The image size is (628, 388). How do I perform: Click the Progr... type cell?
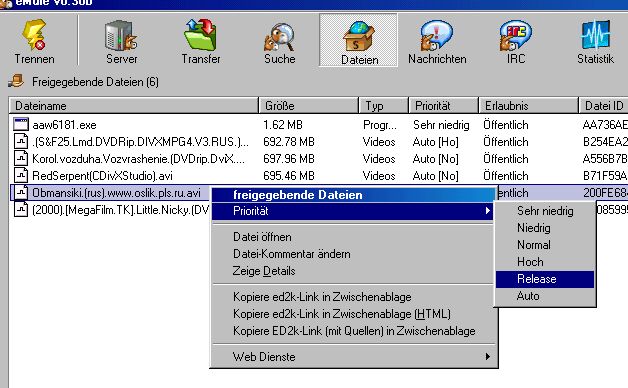click(380, 125)
